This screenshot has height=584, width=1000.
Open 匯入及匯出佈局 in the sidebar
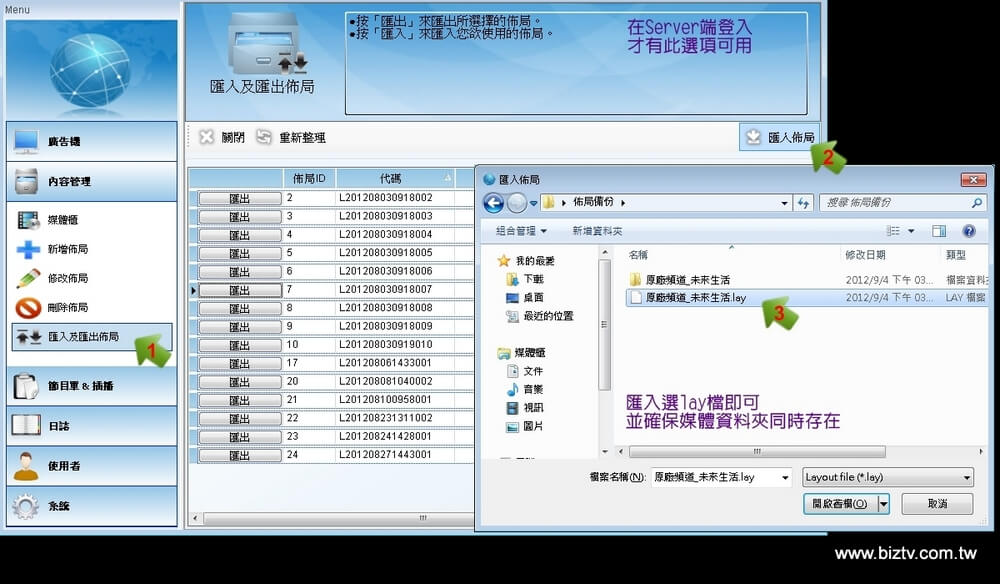82,337
